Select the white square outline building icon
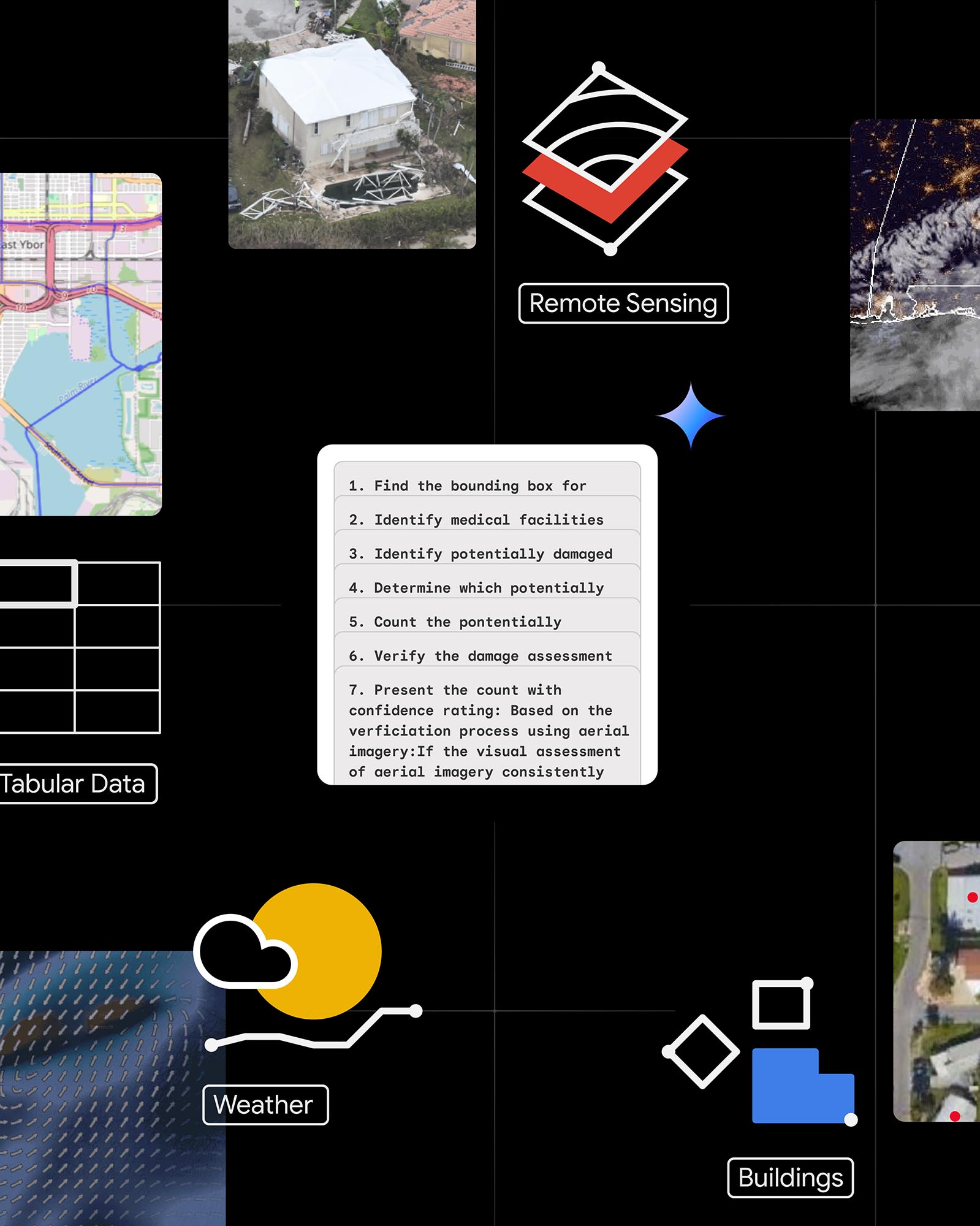The image size is (980, 1226). (x=781, y=1005)
